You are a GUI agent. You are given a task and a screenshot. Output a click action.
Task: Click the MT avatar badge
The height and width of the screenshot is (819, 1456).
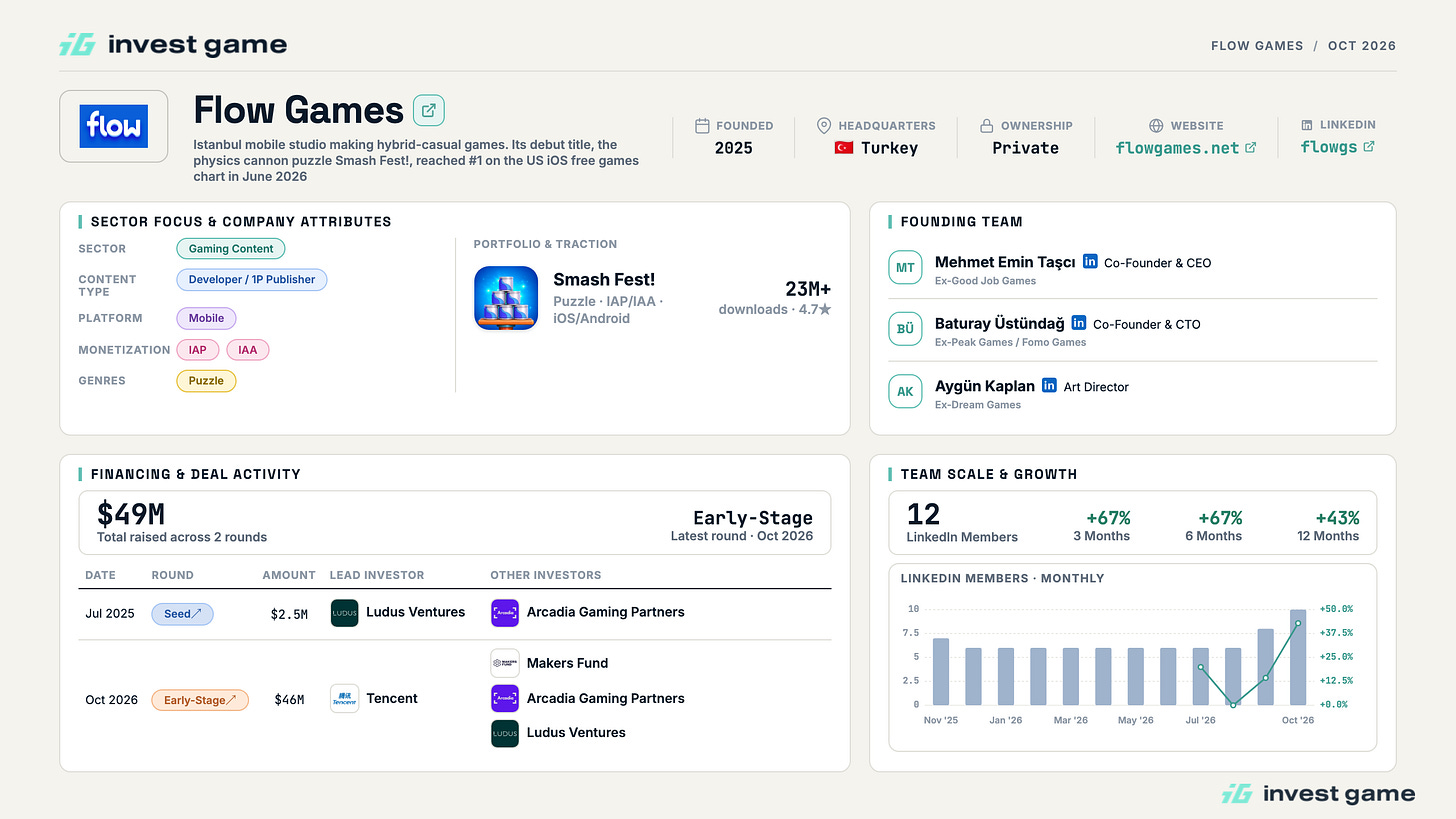click(x=905, y=268)
